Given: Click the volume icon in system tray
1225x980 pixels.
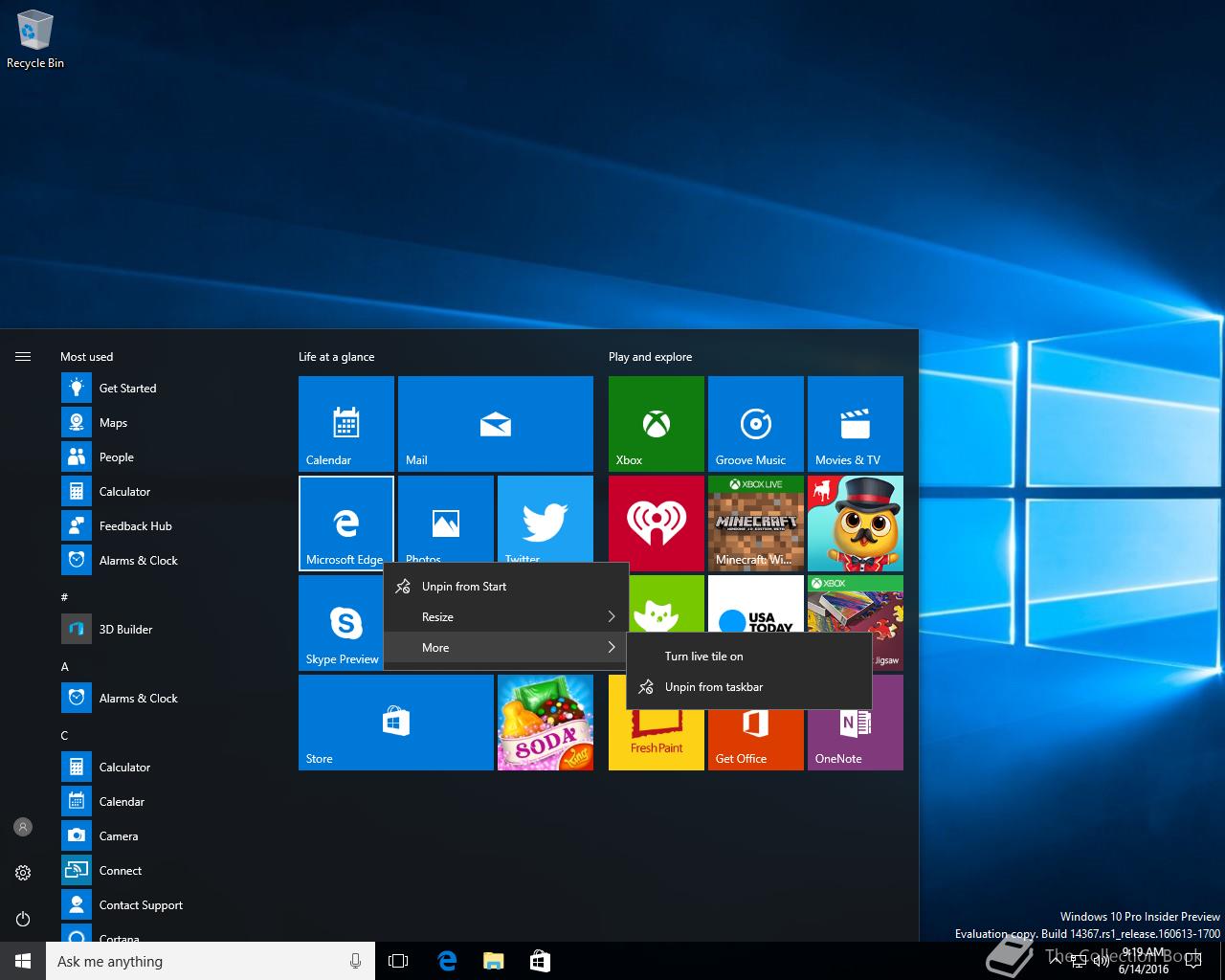Looking at the screenshot, I should pyautogui.click(x=1102, y=961).
